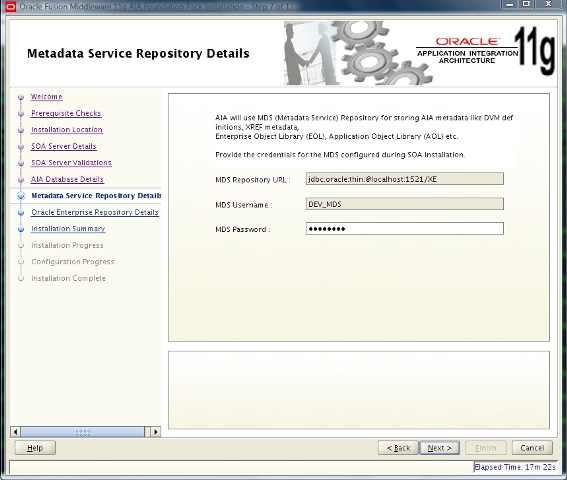Select Metadata Service Repository Details step

(x=96, y=196)
